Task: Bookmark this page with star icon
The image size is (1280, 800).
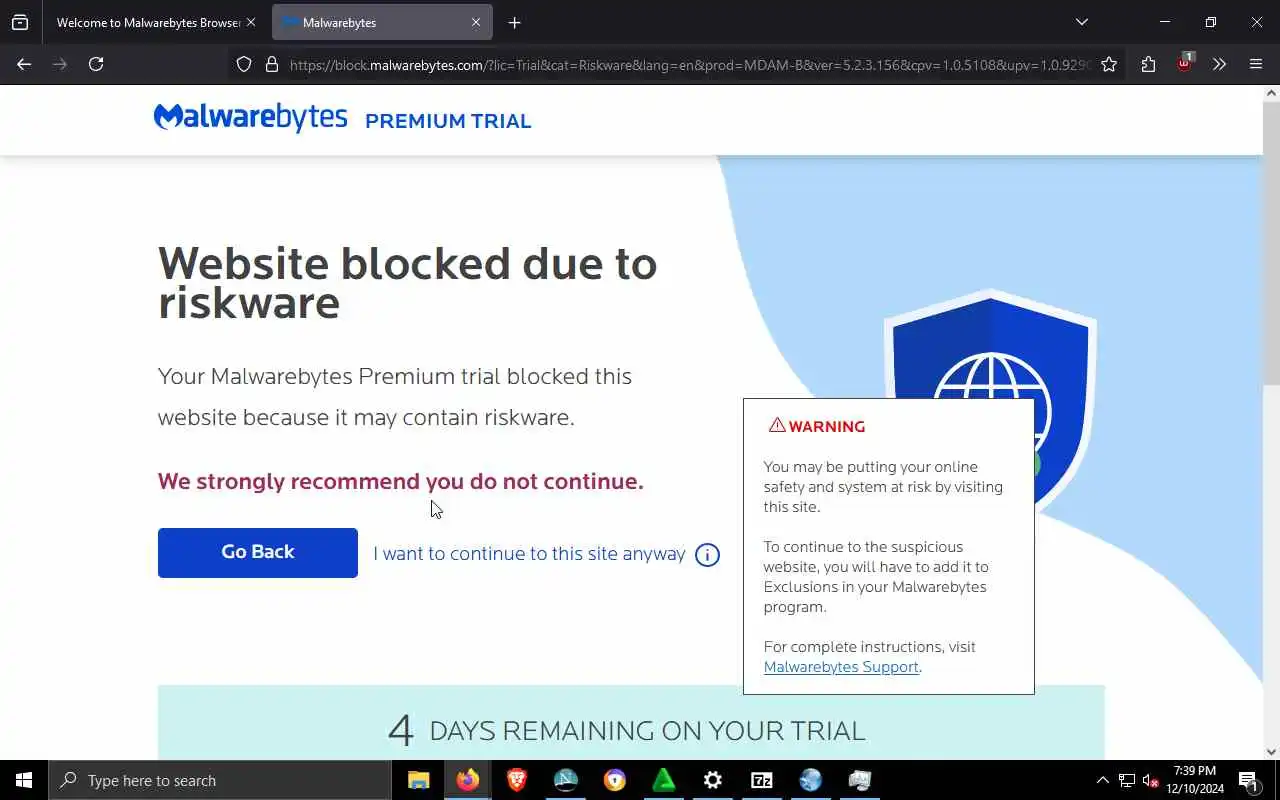Action: [x=1109, y=64]
